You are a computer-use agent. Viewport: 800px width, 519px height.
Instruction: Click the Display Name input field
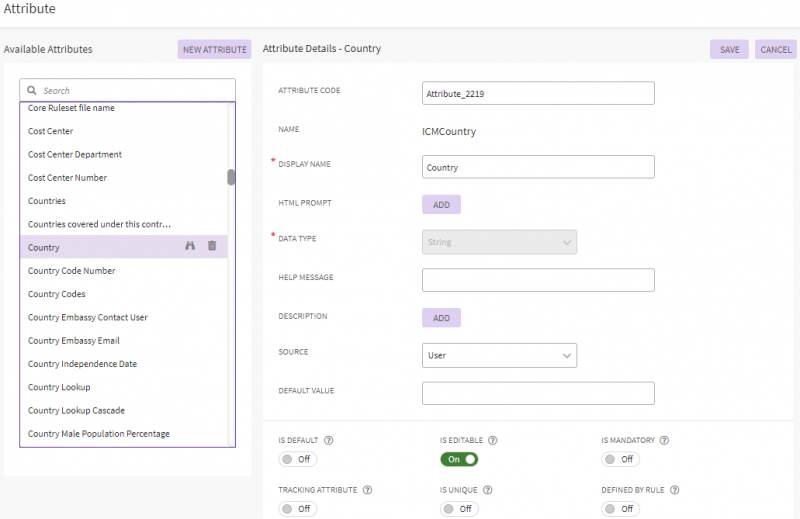538,167
